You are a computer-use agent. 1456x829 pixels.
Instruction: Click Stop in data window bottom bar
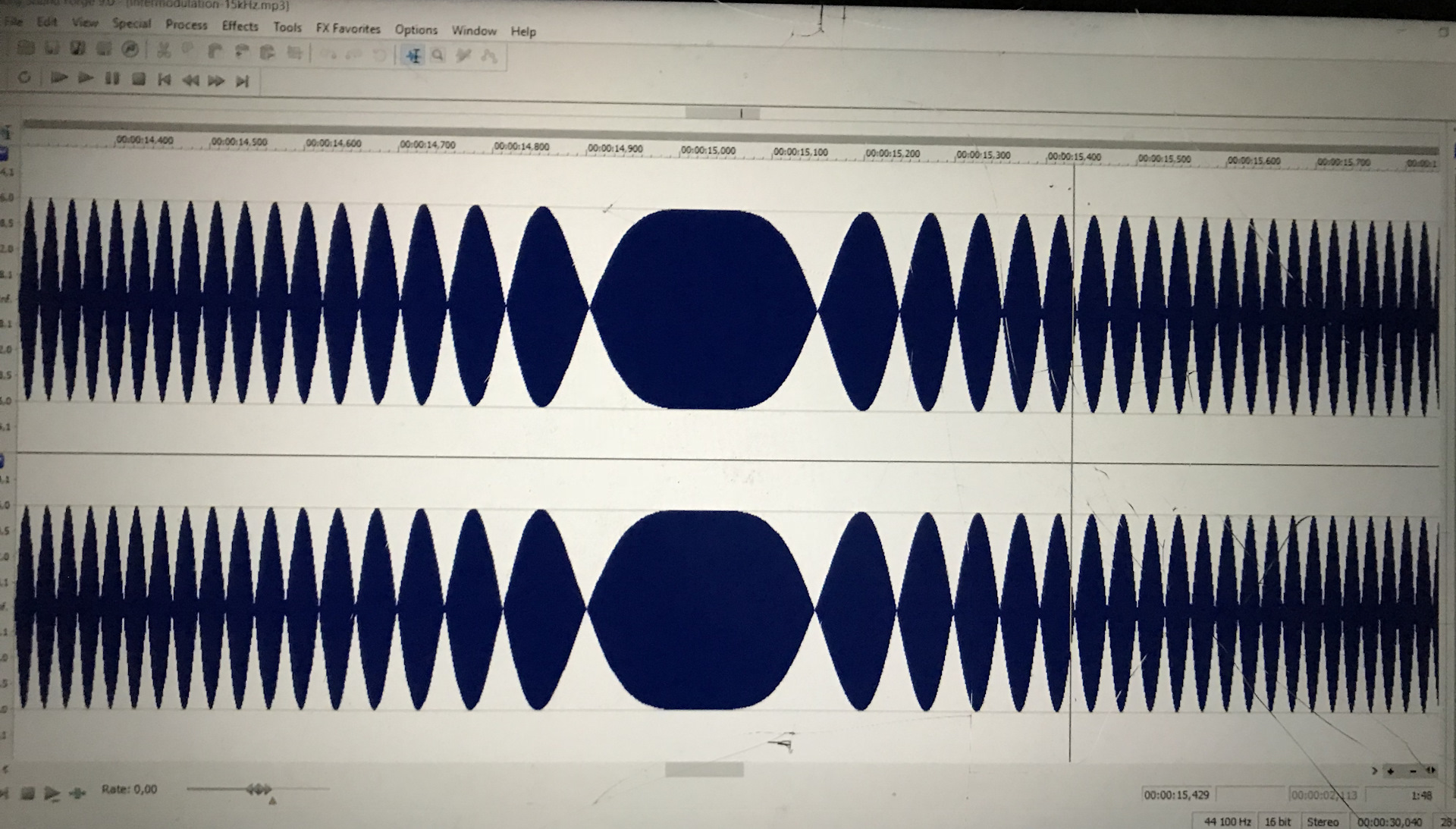coord(28,793)
